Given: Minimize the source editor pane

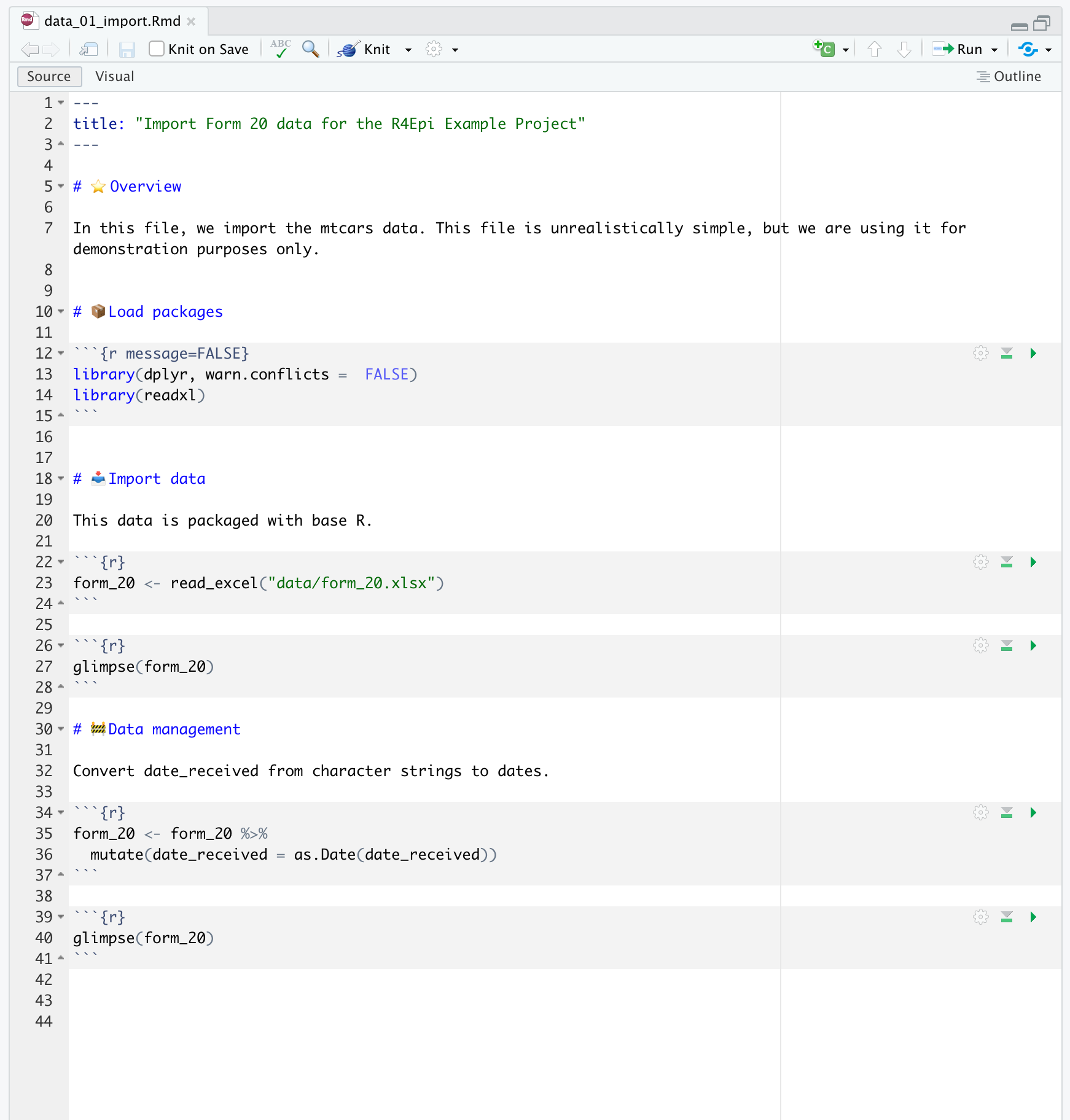Looking at the screenshot, I should [x=1019, y=26].
